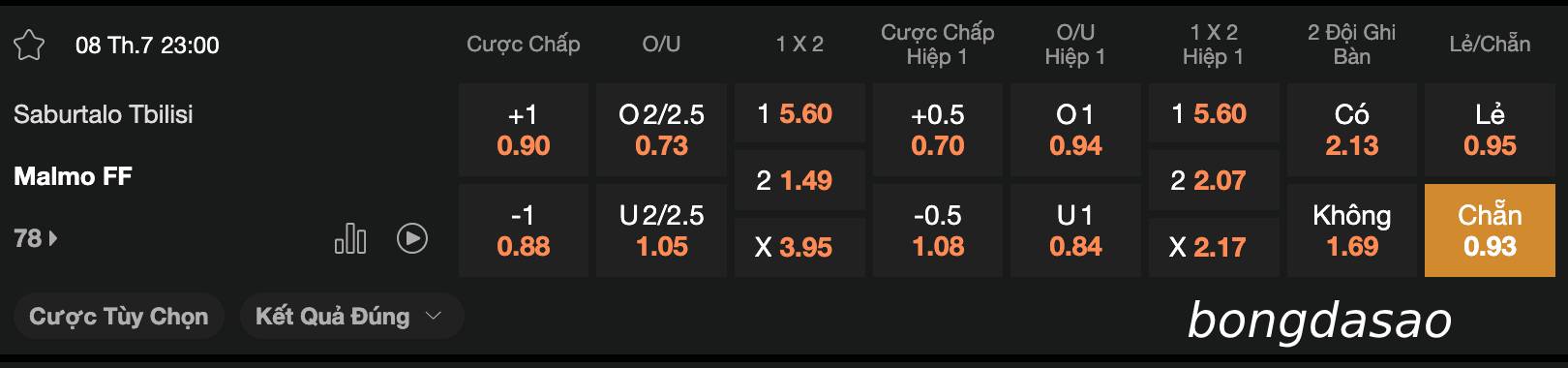Image resolution: width=1568 pixels, height=368 pixels.
Task: Open Malmo FF team name
Action: click(x=73, y=176)
